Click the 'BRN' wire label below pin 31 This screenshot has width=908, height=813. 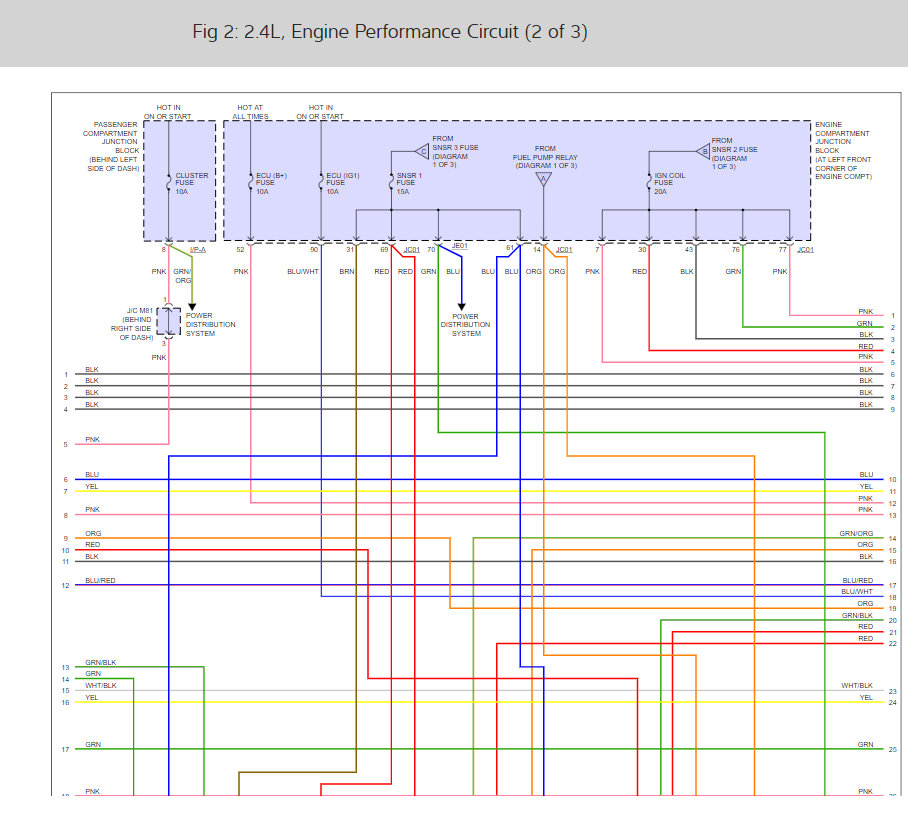347,272
